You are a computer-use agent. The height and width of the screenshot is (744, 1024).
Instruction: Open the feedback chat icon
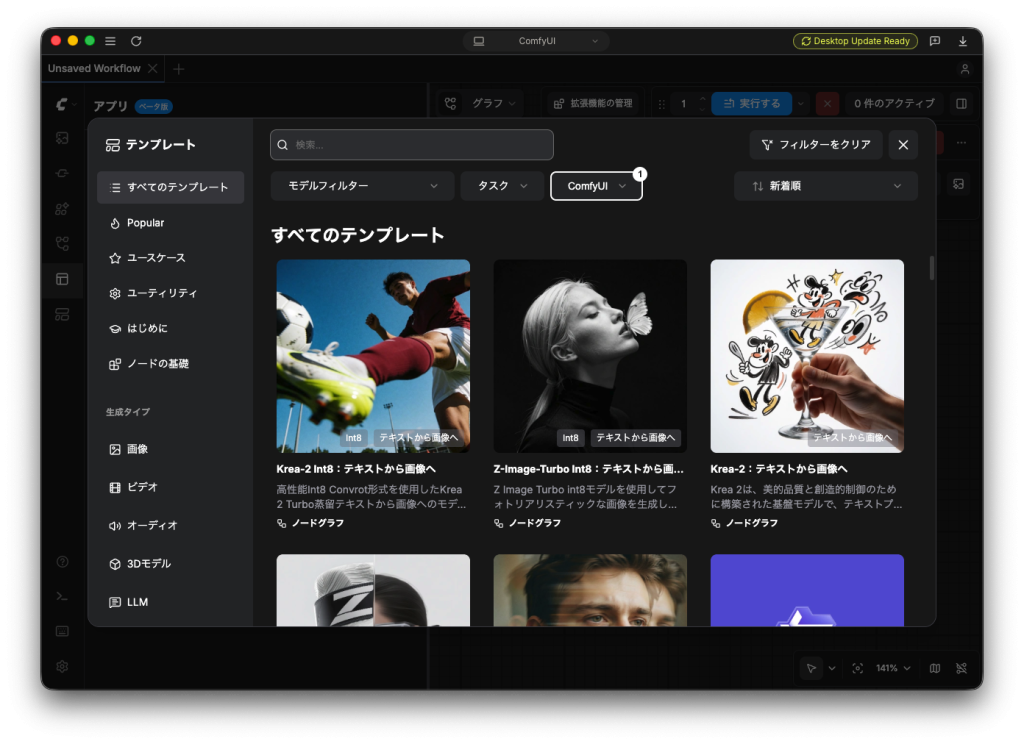(x=935, y=40)
